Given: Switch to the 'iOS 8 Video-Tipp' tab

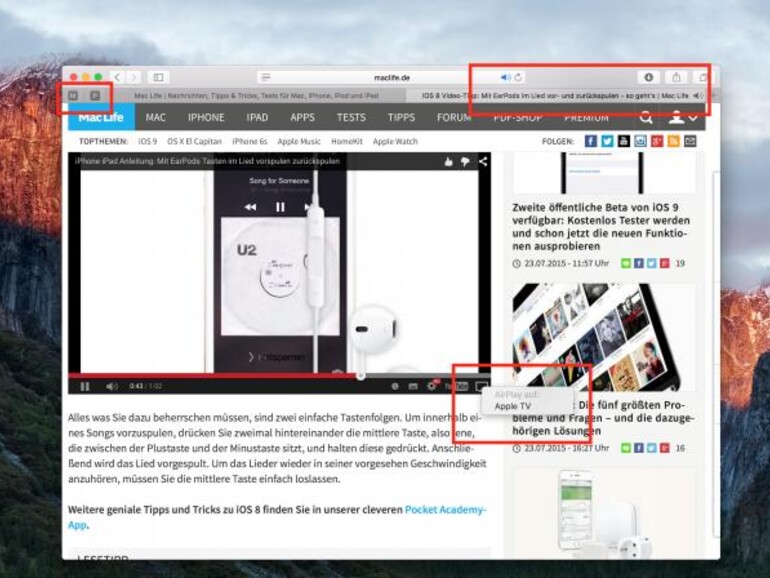Looking at the screenshot, I should tap(555, 96).
